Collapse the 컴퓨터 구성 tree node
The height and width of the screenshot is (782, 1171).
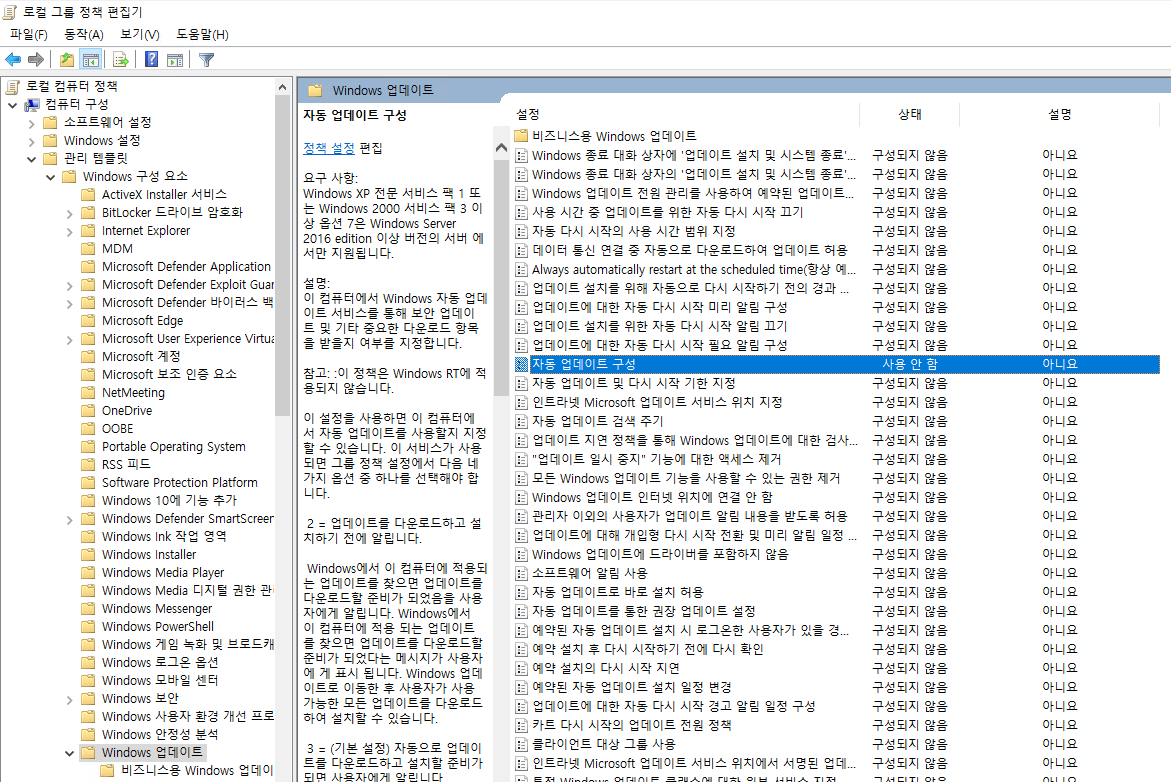coord(13,105)
